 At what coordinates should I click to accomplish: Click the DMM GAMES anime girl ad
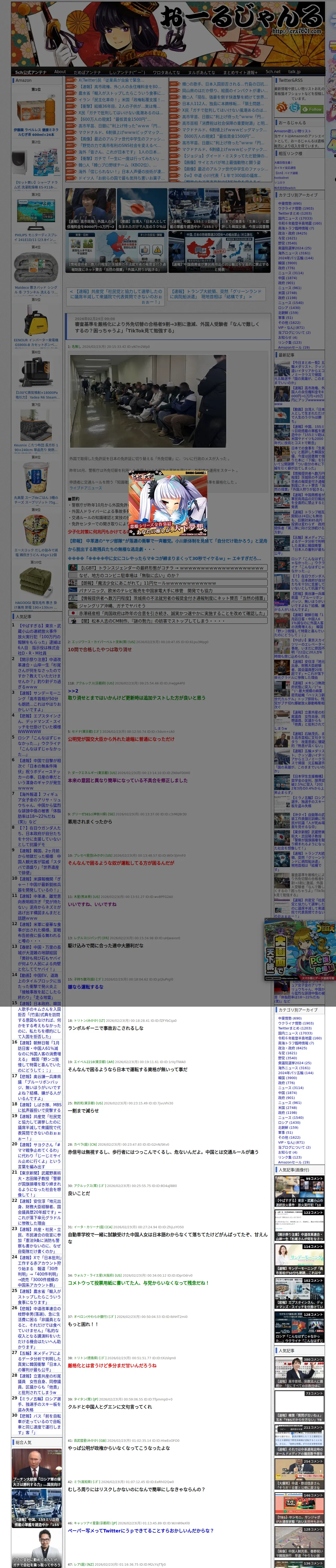point(167,503)
